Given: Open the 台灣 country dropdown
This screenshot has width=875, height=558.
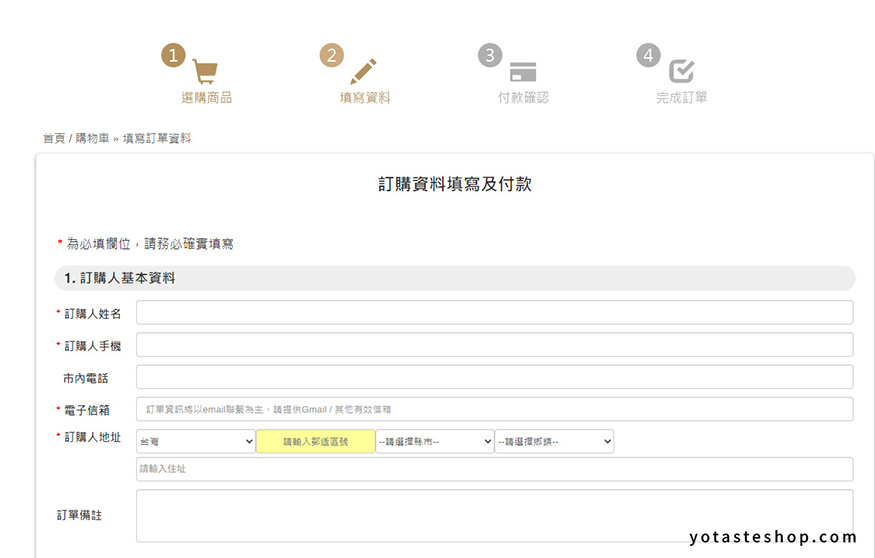Looking at the screenshot, I should (196, 441).
